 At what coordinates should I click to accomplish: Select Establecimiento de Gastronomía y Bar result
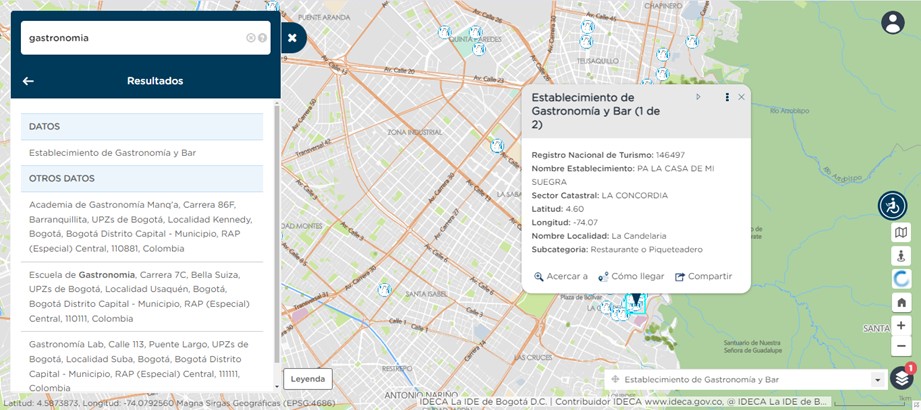pyautogui.click(x=113, y=153)
